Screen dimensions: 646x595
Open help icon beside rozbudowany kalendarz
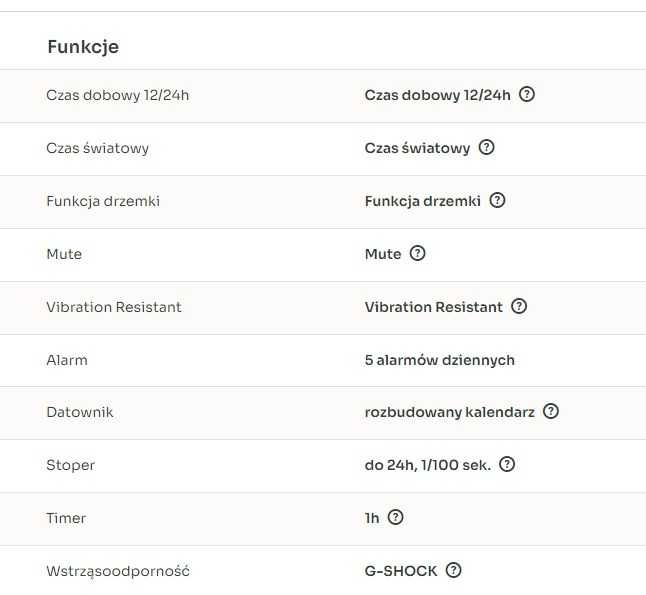coord(551,411)
